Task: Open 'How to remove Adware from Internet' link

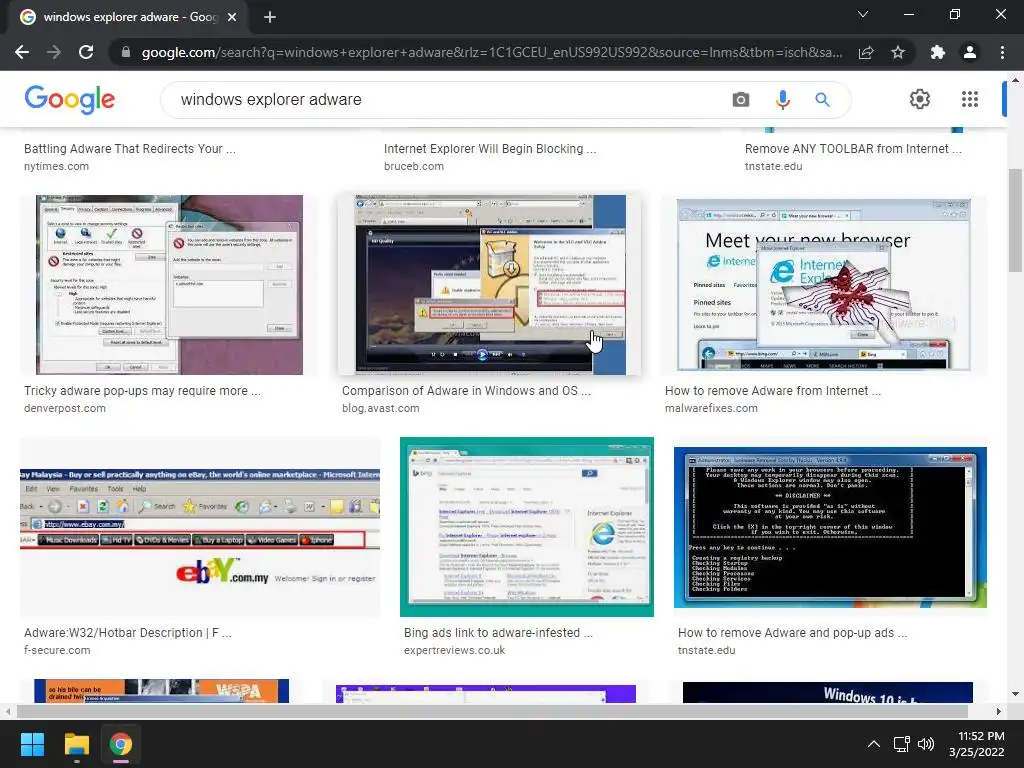Action: 773,391
